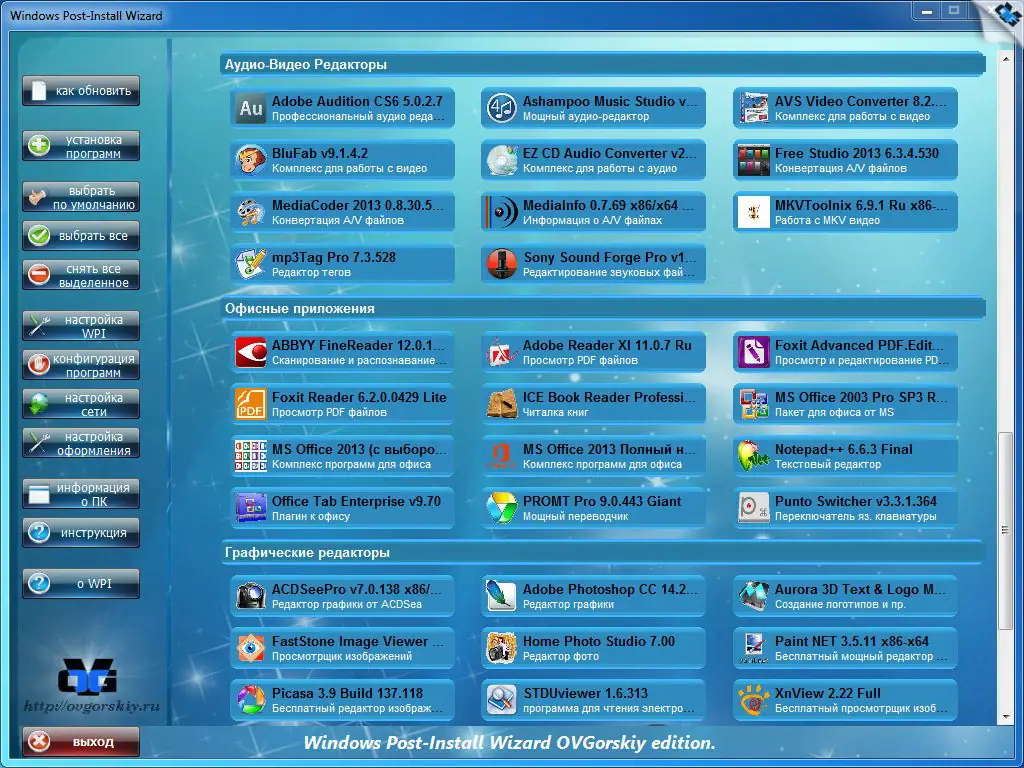Open 'конфигурация программ' in the sidebar
The width and height of the screenshot is (1024, 768).
[x=81, y=365]
